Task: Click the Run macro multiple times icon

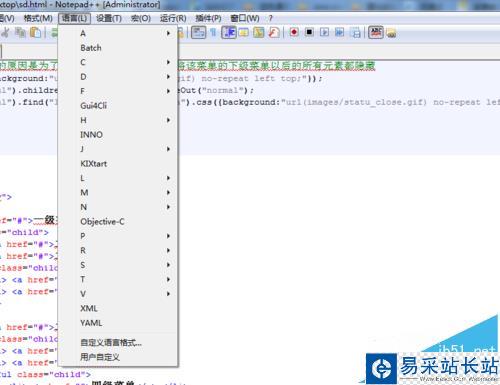Action: (x=340, y=32)
